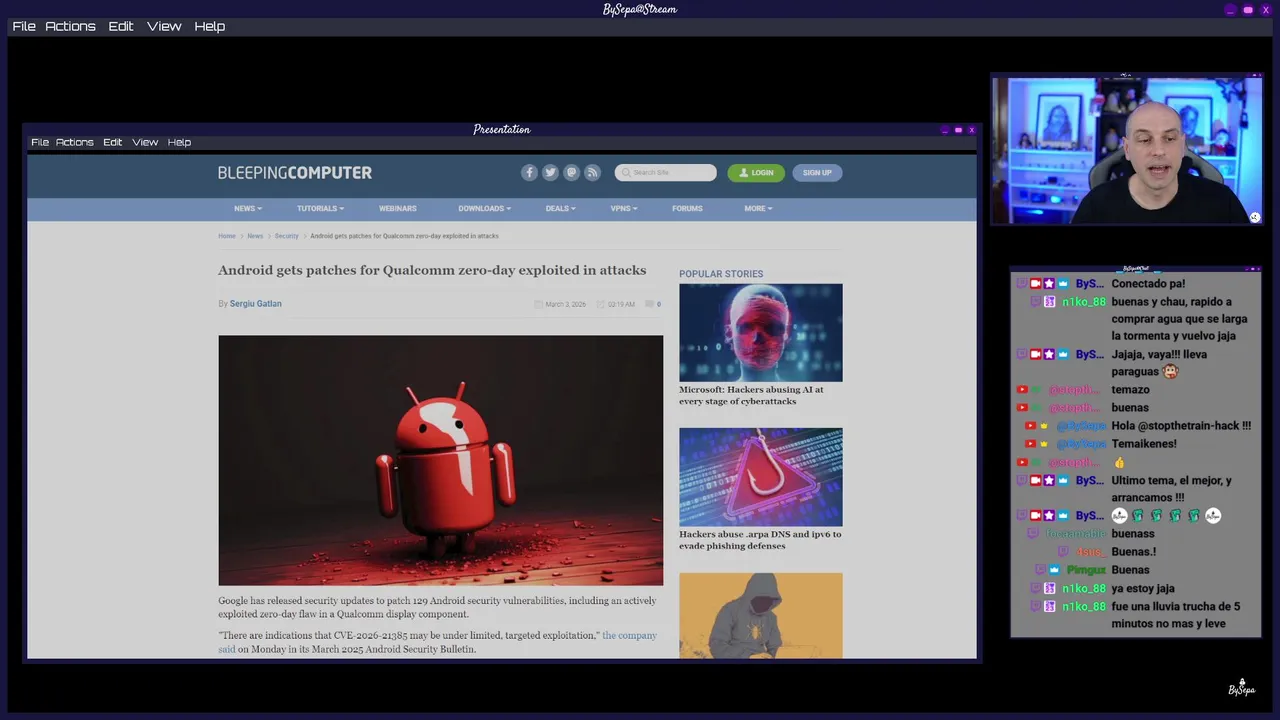Expand the MORE dropdown menu
The height and width of the screenshot is (720, 1280).
758,208
